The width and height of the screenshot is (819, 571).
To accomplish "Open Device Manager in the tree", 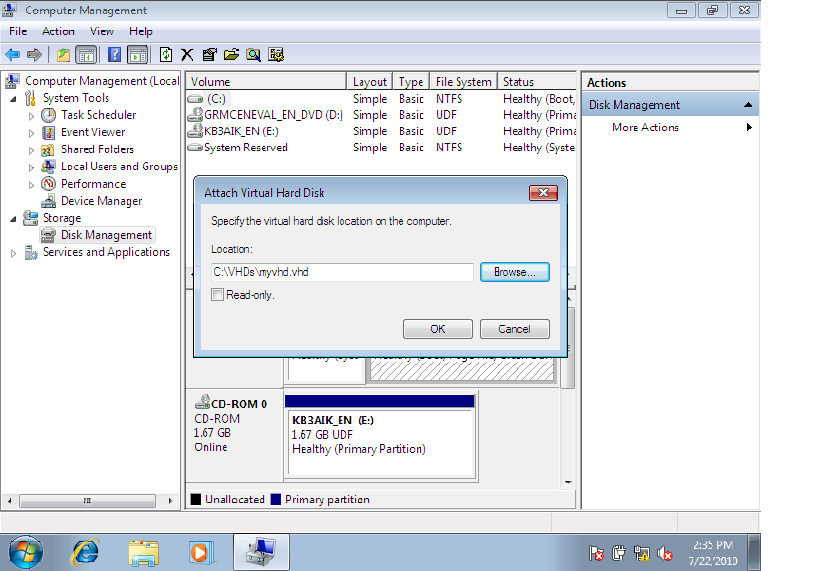I will click(x=101, y=201).
